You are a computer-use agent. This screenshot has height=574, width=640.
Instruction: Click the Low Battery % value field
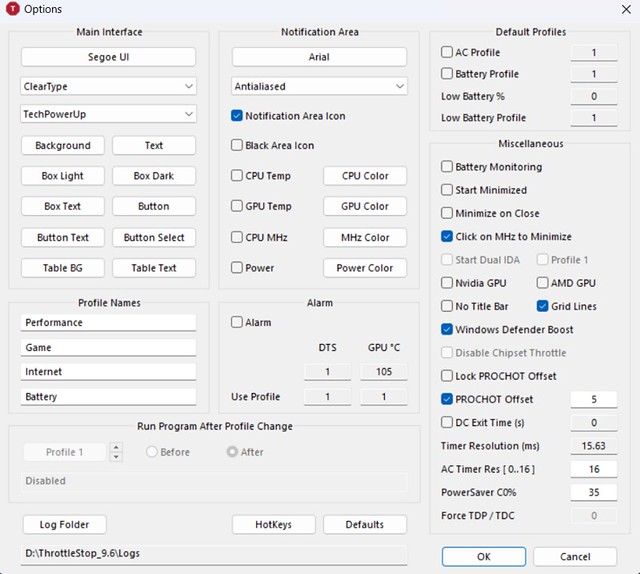coord(594,96)
